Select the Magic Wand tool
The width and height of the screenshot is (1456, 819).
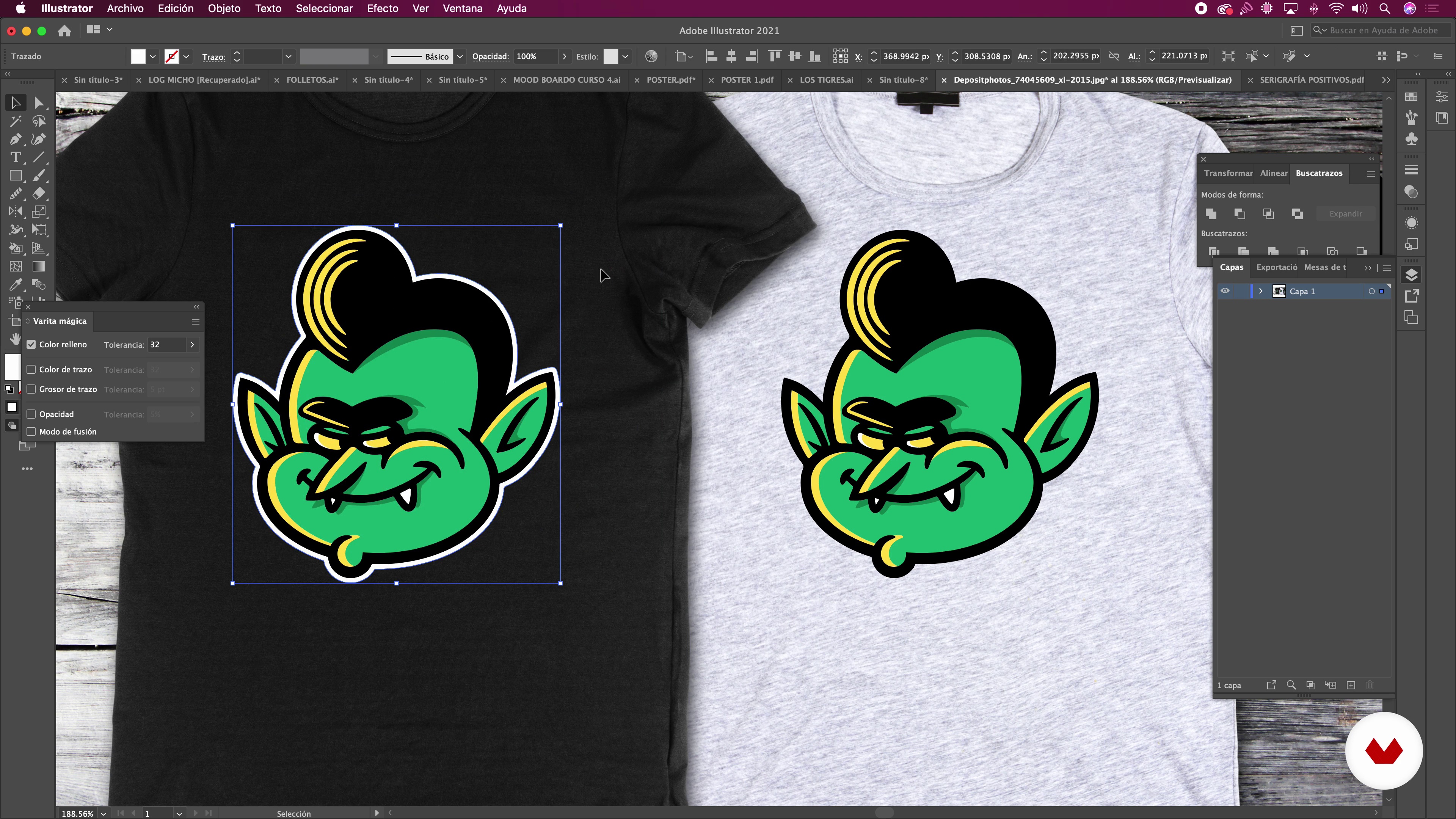pyautogui.click(x=15, y=121)
